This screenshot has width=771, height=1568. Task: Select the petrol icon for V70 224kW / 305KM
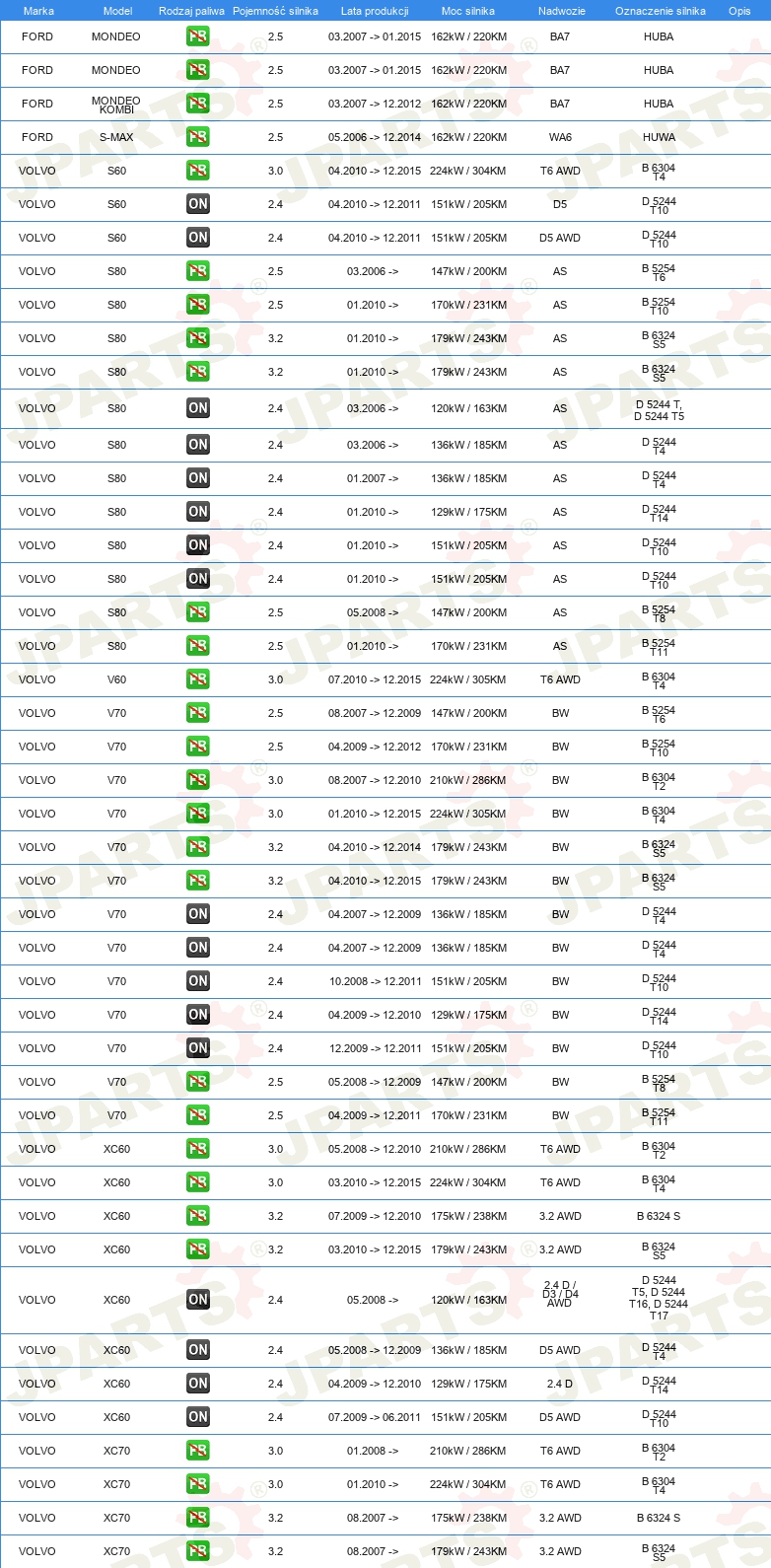point(198,814)
